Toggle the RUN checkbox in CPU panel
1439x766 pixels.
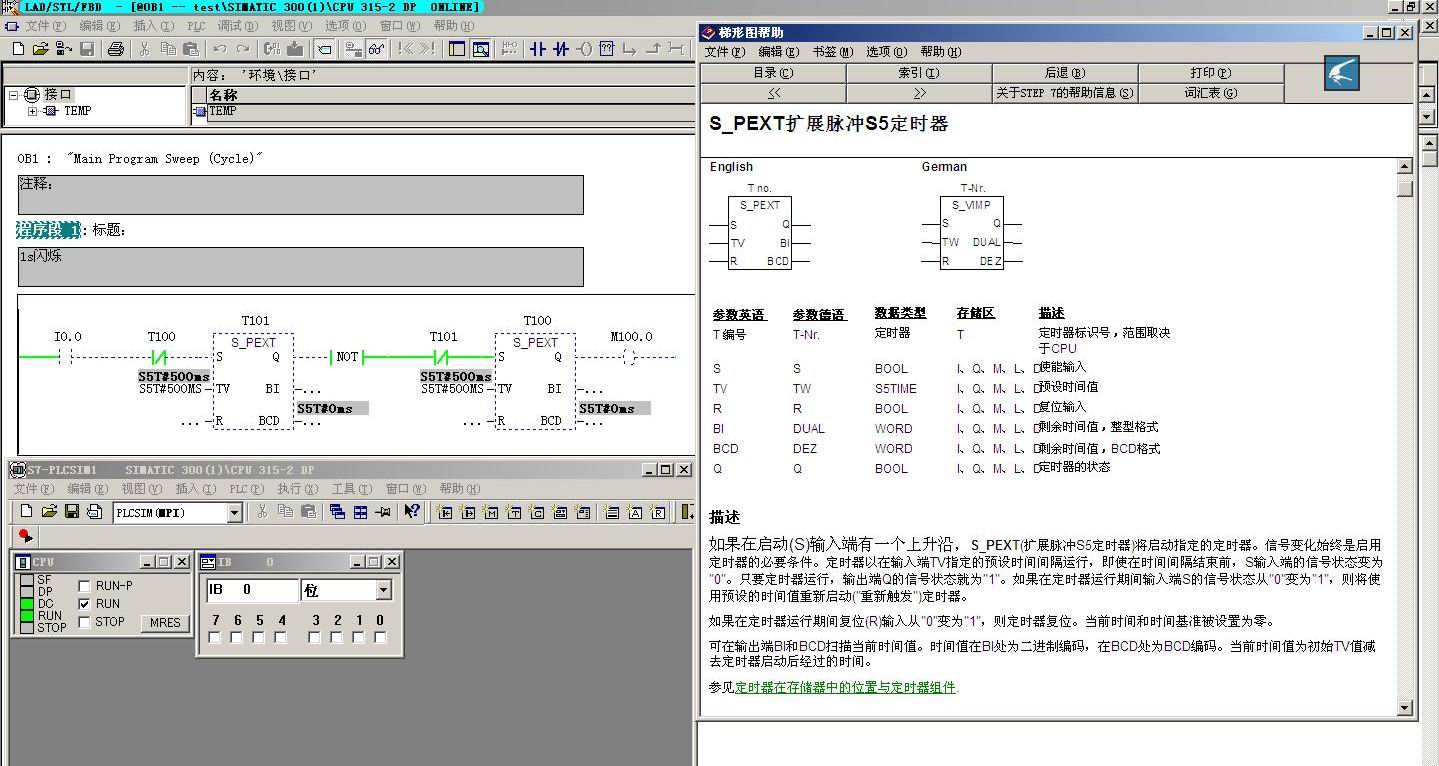[x=85, y=604]
